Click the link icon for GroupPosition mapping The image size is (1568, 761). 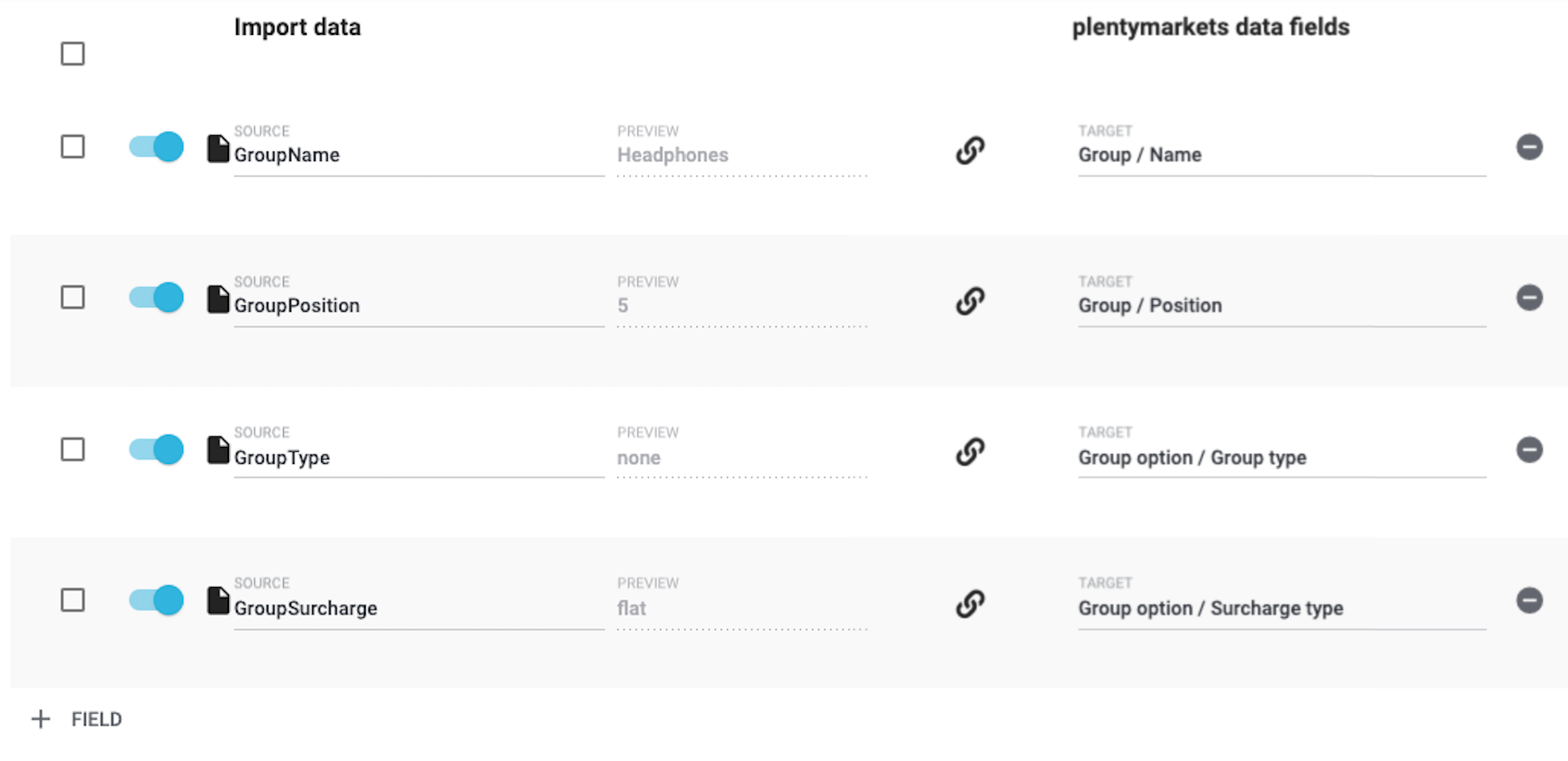tap(970, 300)
